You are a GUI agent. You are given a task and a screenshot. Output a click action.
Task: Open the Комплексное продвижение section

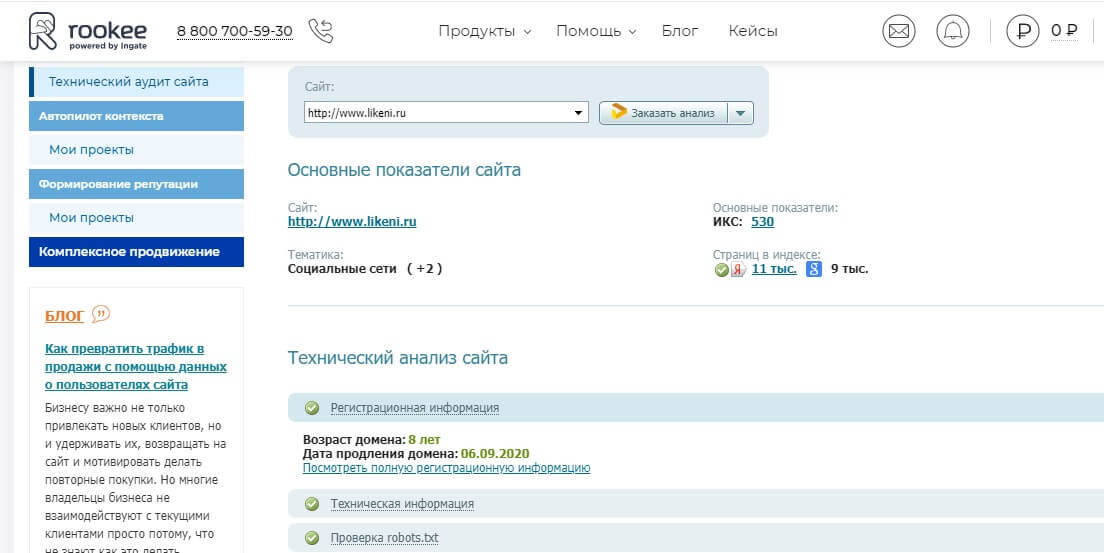point(137,252)
